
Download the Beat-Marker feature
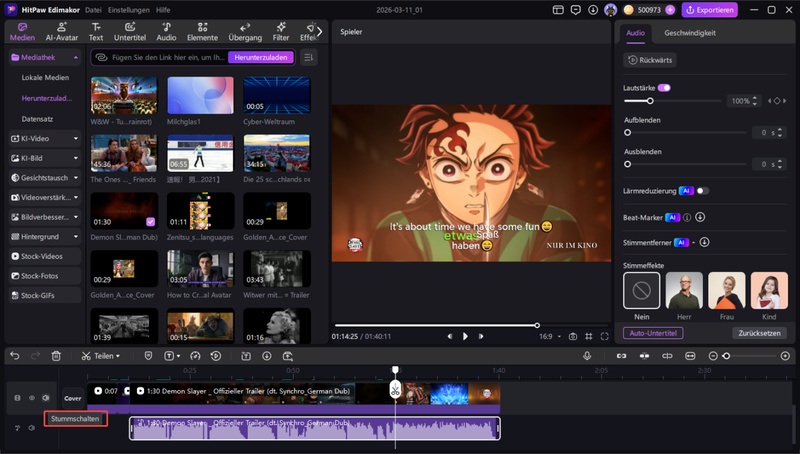click(x=700, y=217)
